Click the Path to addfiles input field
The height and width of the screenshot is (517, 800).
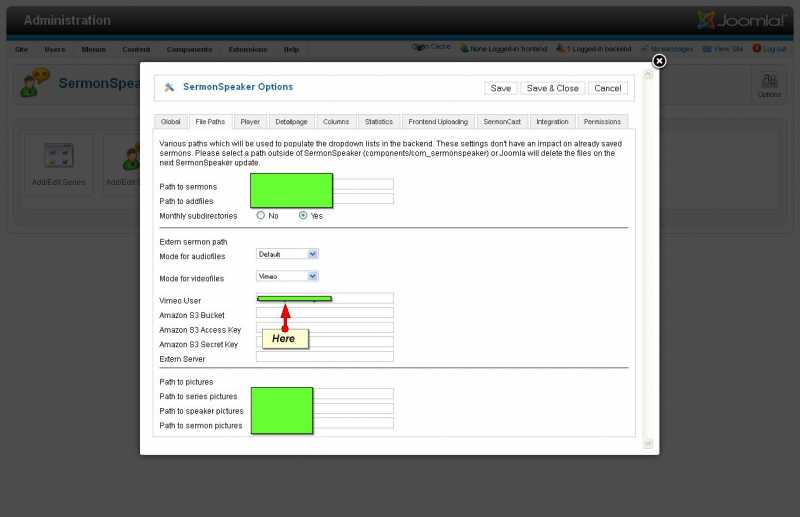coord(324,199)
